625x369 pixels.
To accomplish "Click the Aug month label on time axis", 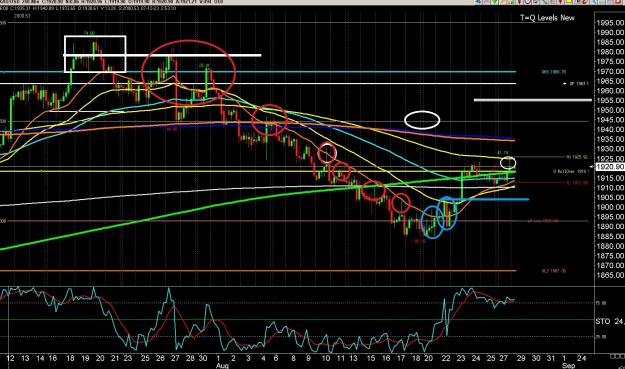I will [222, 366].
